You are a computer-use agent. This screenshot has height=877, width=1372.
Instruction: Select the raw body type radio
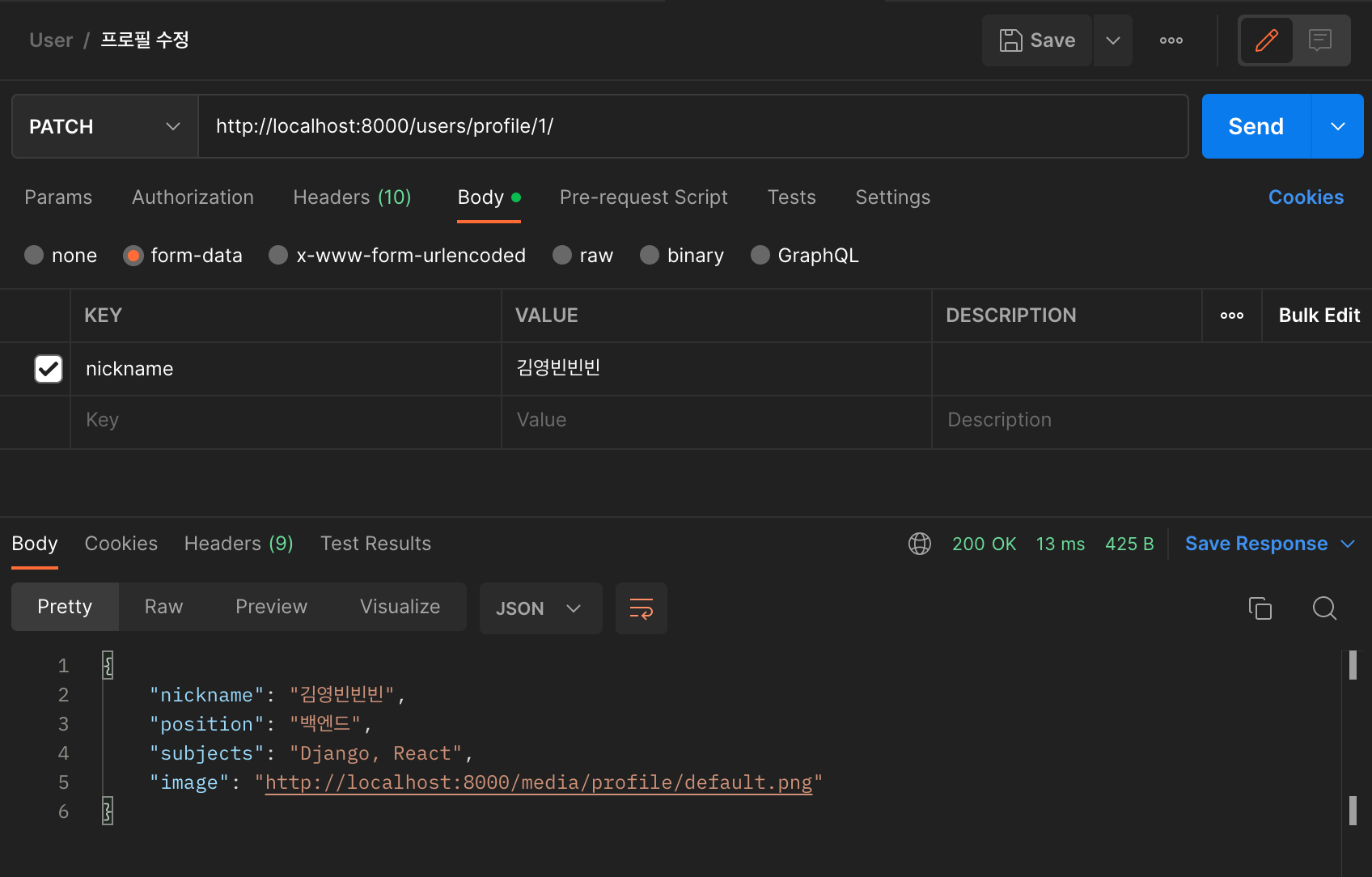point(562,256)
